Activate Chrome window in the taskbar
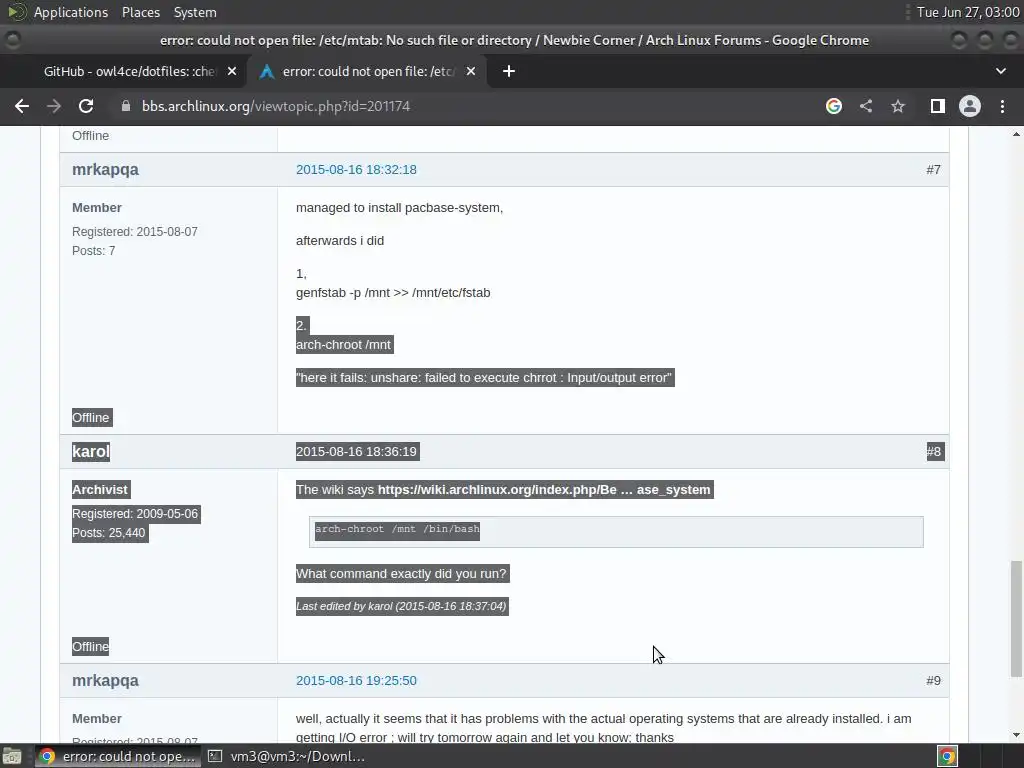 point(116,757)
